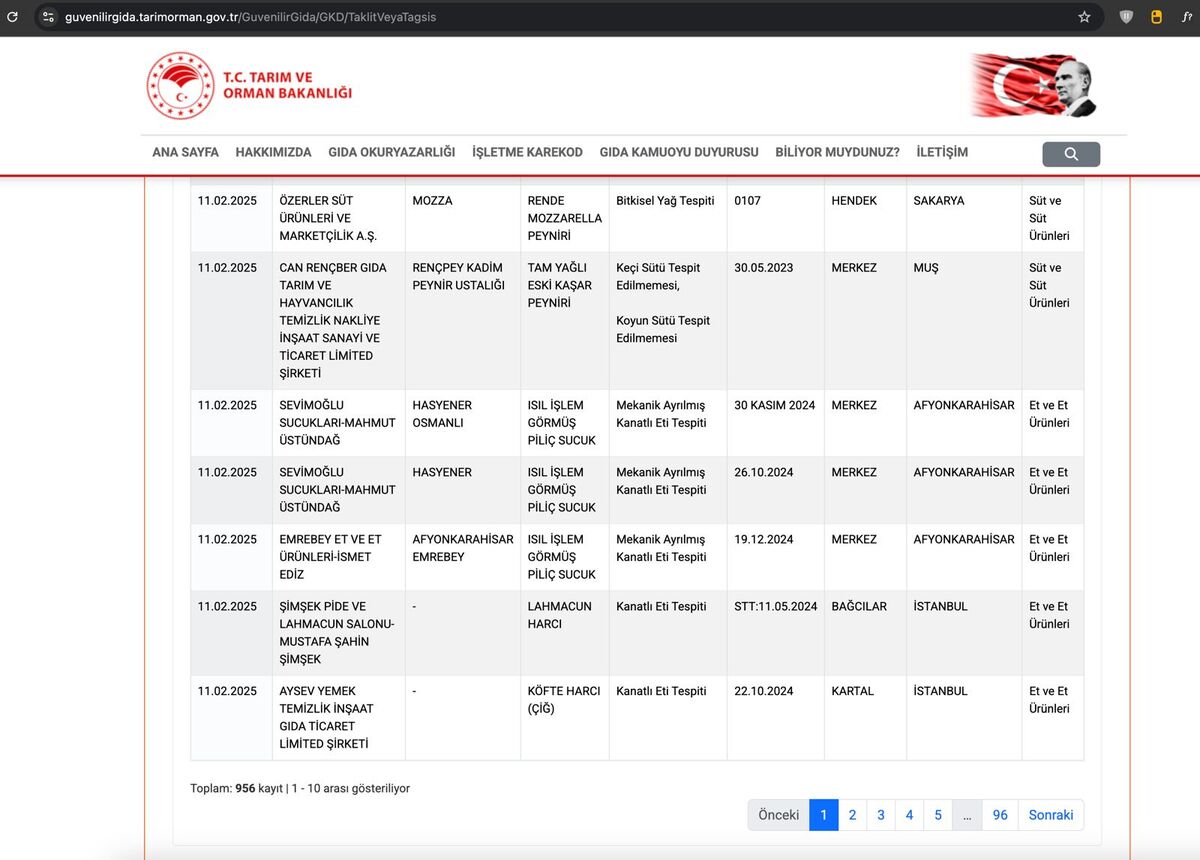Select the ÖZERLER SÜT ÜRÜNLERİ company cell

coord(338,219)
